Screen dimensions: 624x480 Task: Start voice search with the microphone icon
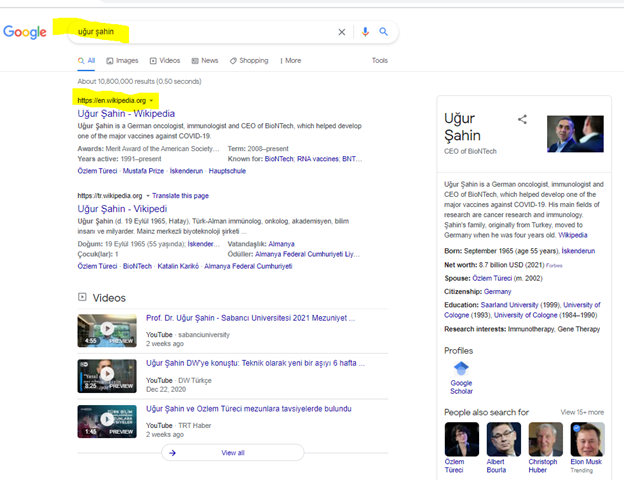[x=365, y=32]
